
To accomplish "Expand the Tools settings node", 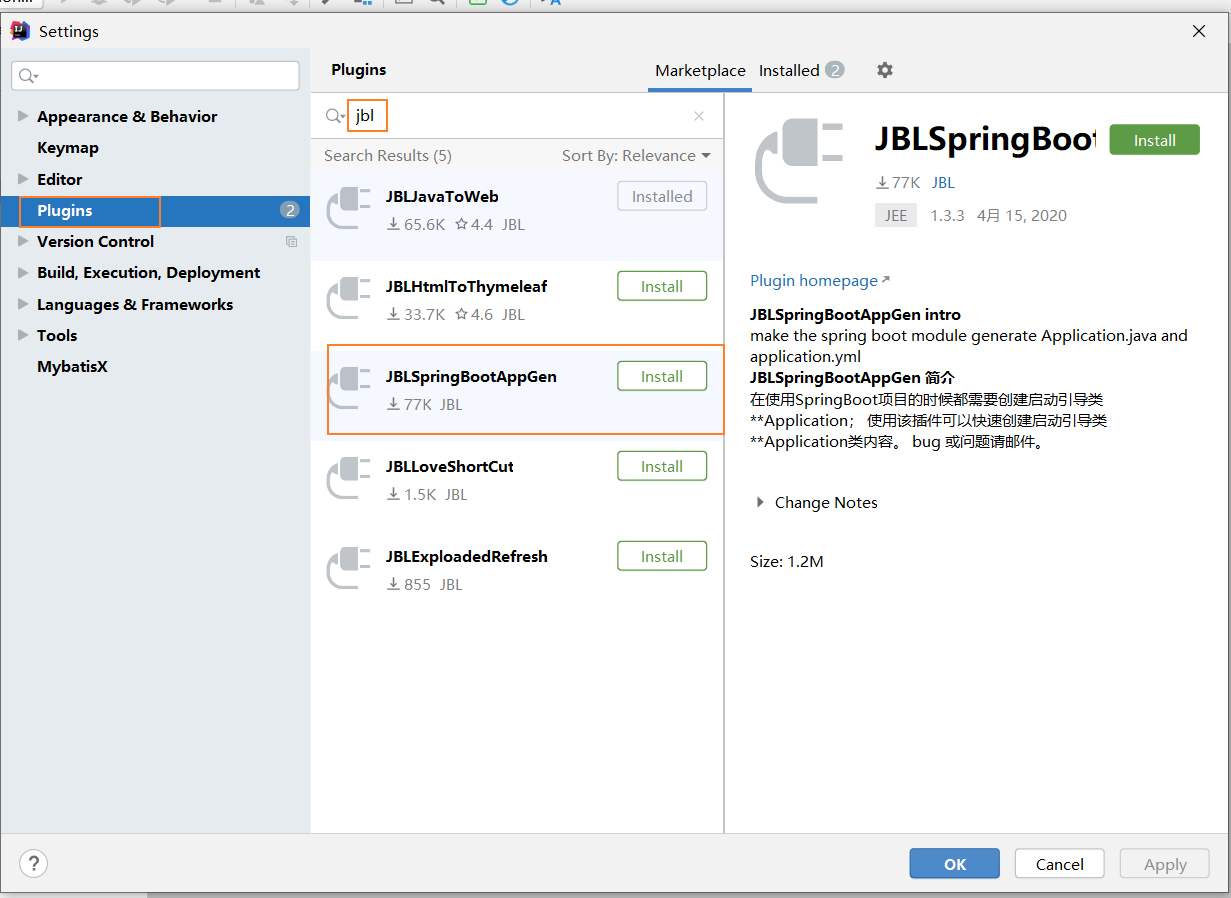I will [x=23, y=335].
